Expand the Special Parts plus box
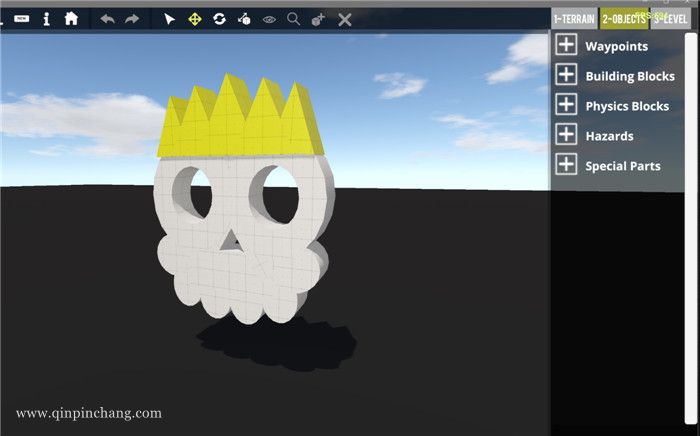 566,164
